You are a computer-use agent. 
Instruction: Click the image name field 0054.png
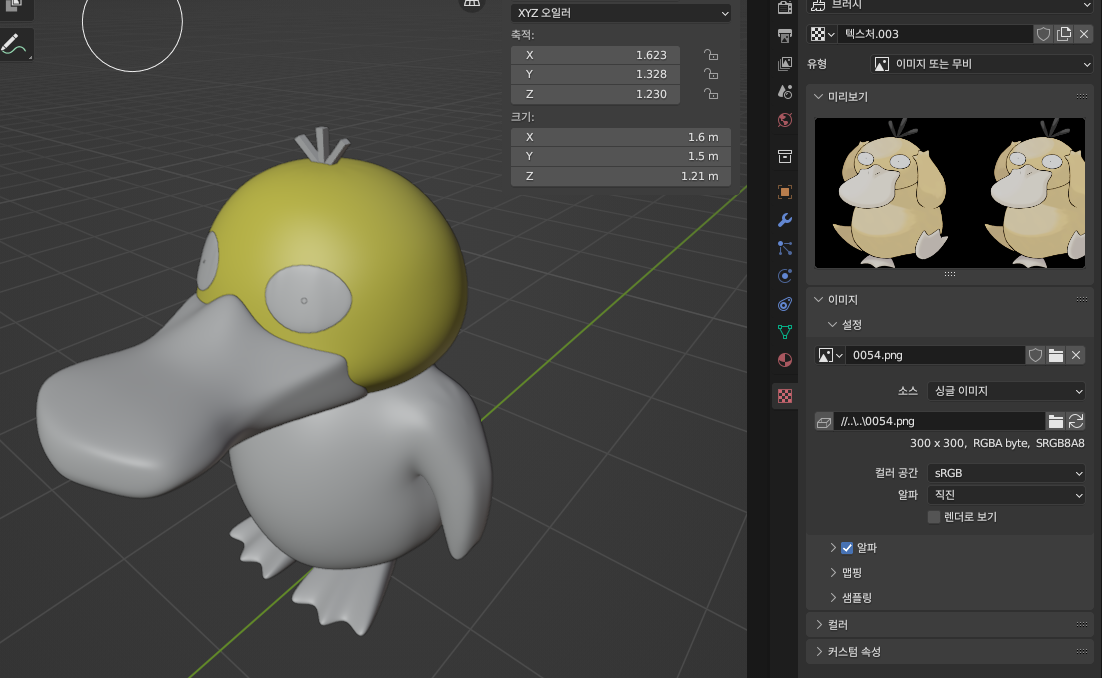[935, 355]
